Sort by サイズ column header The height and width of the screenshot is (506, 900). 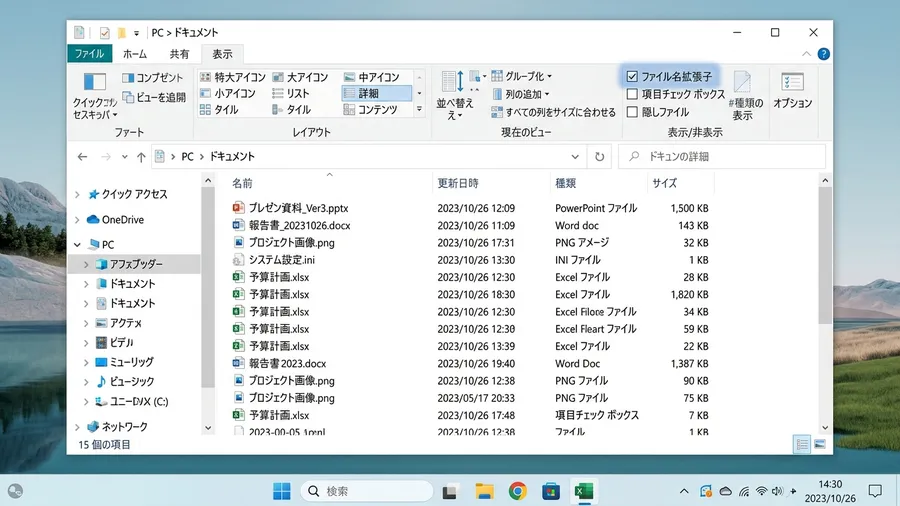[x=664, y=183]
